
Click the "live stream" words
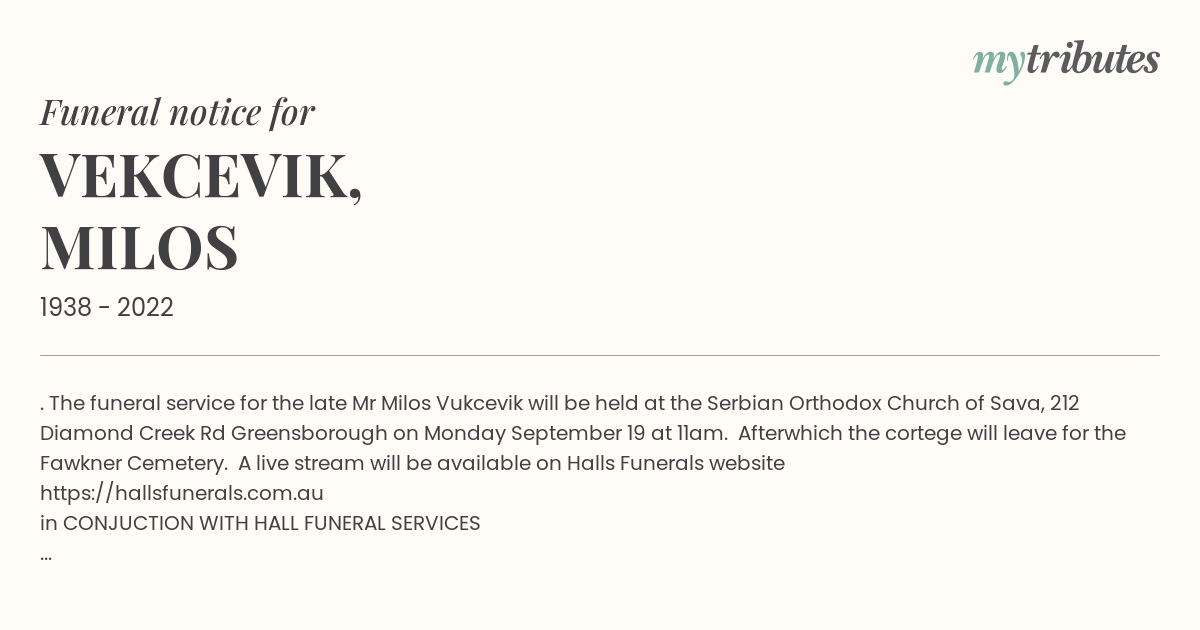coord(304,463)
